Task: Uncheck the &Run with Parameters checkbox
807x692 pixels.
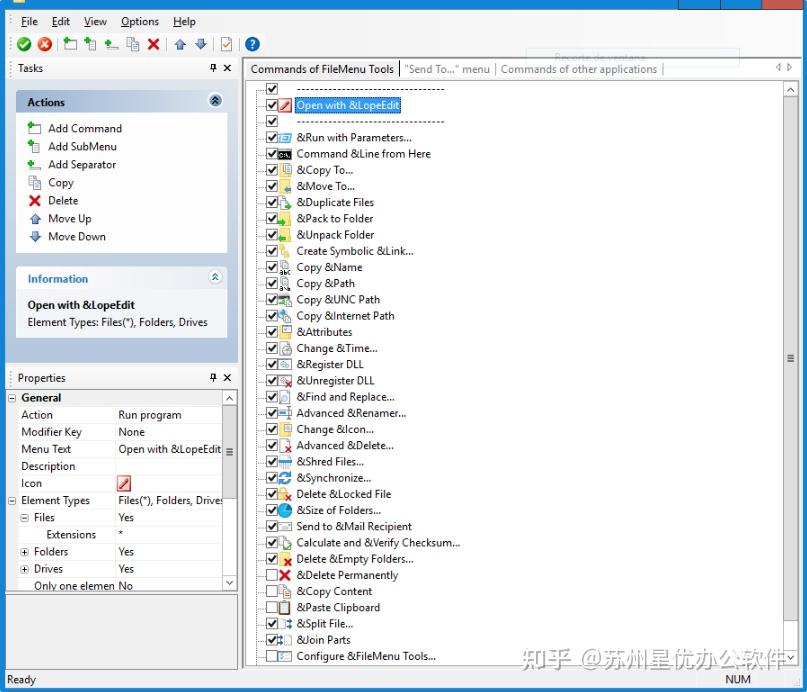Action: pos(272,137)
